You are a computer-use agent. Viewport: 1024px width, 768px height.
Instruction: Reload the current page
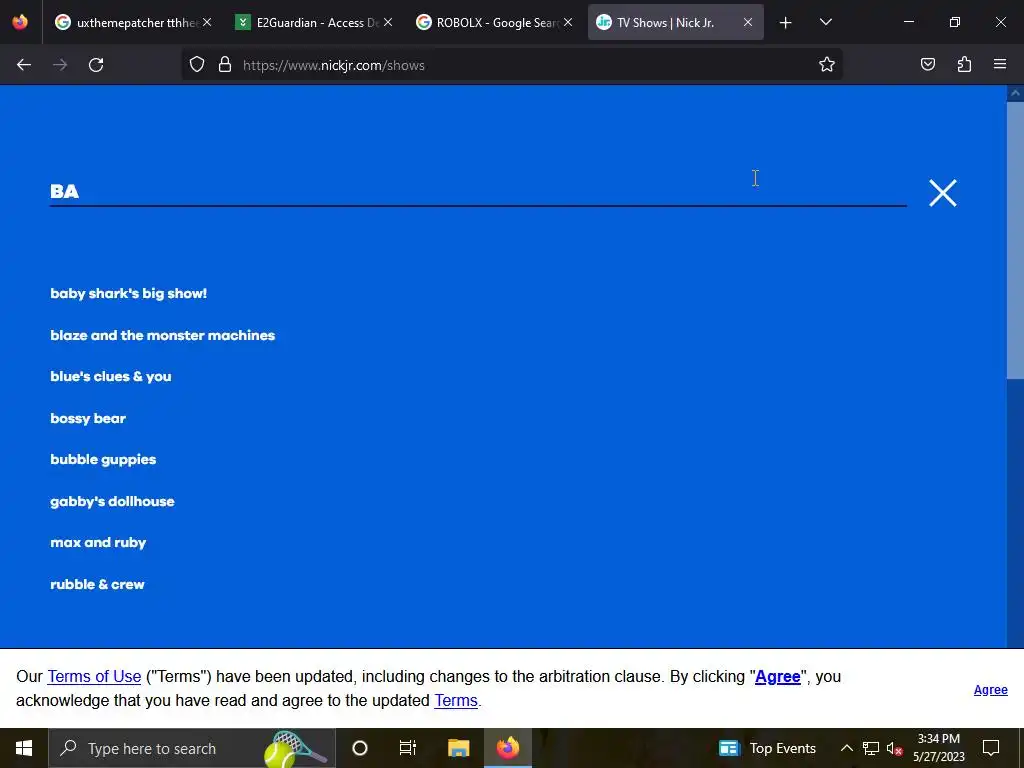point(96,65)
